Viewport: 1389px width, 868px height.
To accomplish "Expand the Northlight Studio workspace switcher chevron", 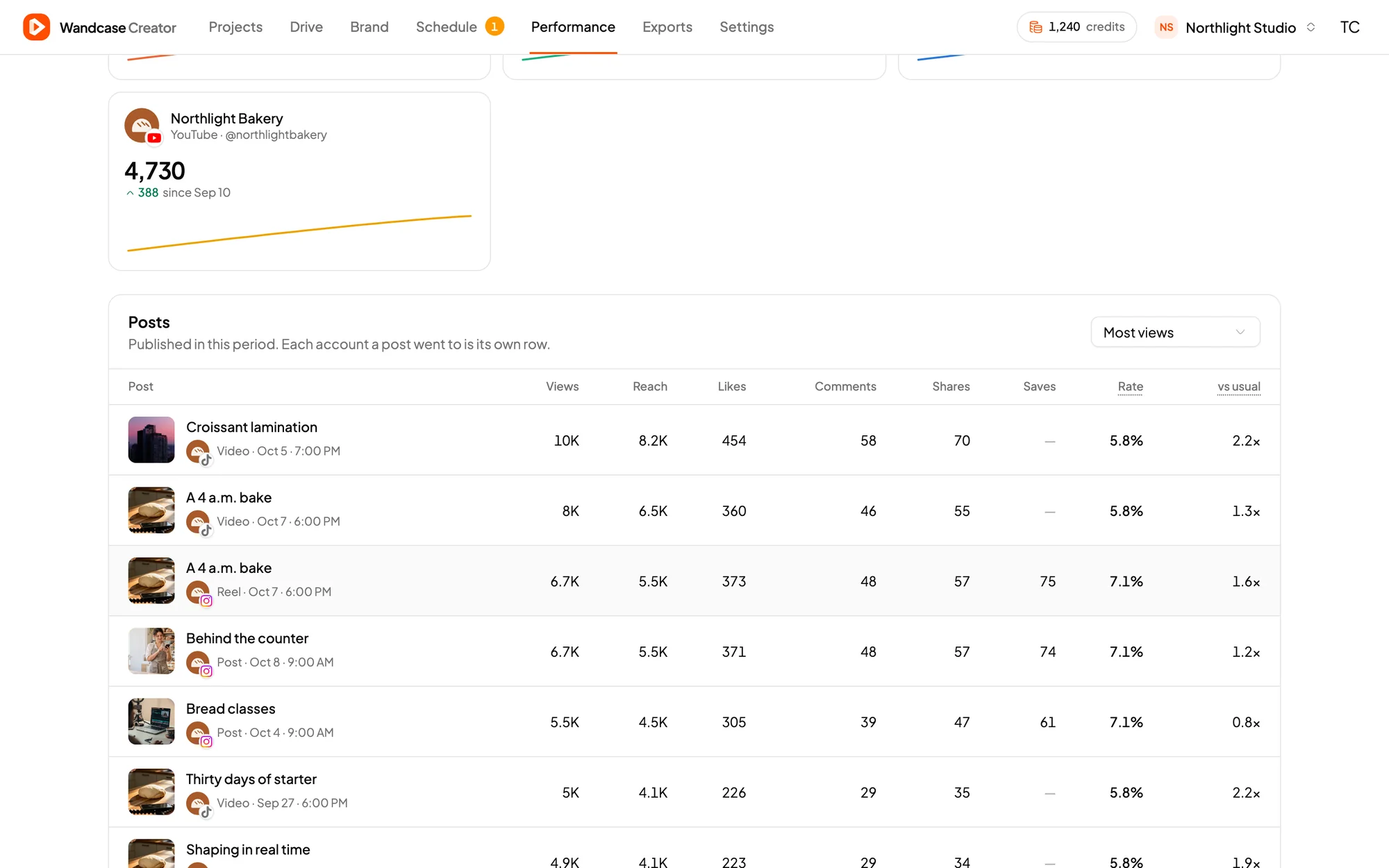I will pyautogui.click(x=1311, y=27).
